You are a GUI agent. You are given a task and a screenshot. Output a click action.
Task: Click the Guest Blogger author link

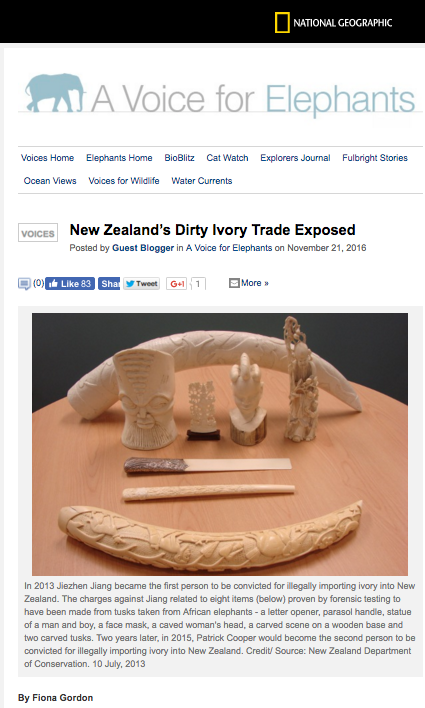coord(143,248)
